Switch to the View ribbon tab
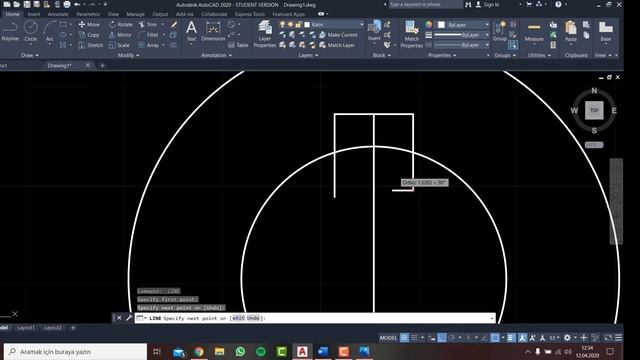640x360 pixels. point(113,14)
